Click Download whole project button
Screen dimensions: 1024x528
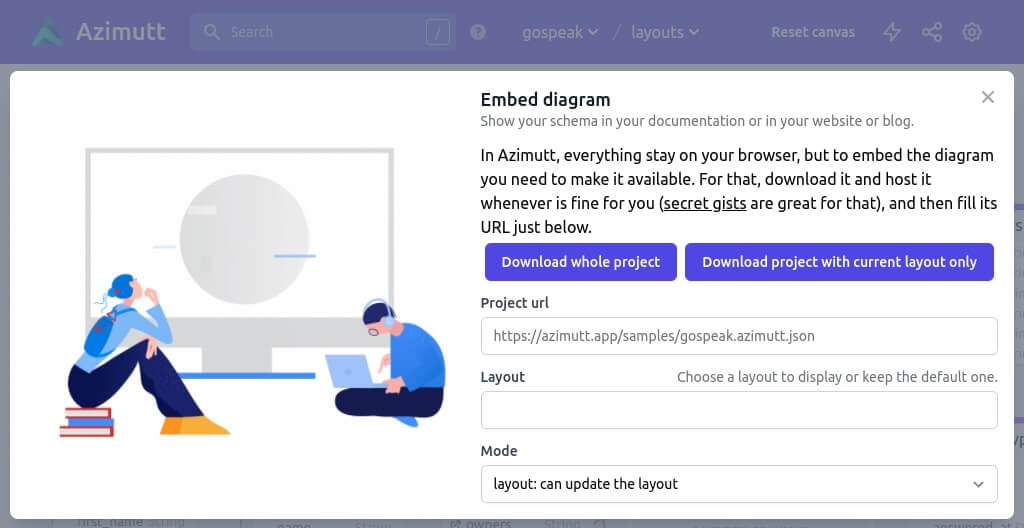coord(581,262)
